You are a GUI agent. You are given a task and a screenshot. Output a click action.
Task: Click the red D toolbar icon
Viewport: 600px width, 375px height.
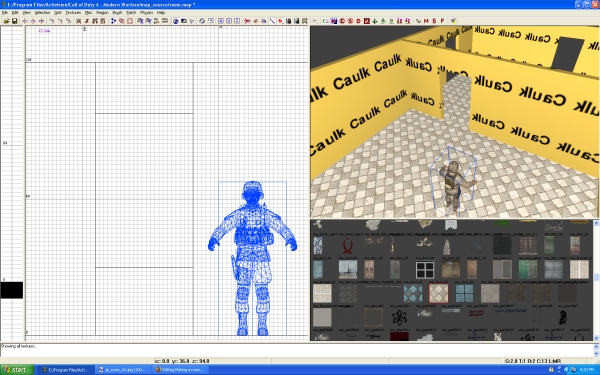click(x=359, y=21)
